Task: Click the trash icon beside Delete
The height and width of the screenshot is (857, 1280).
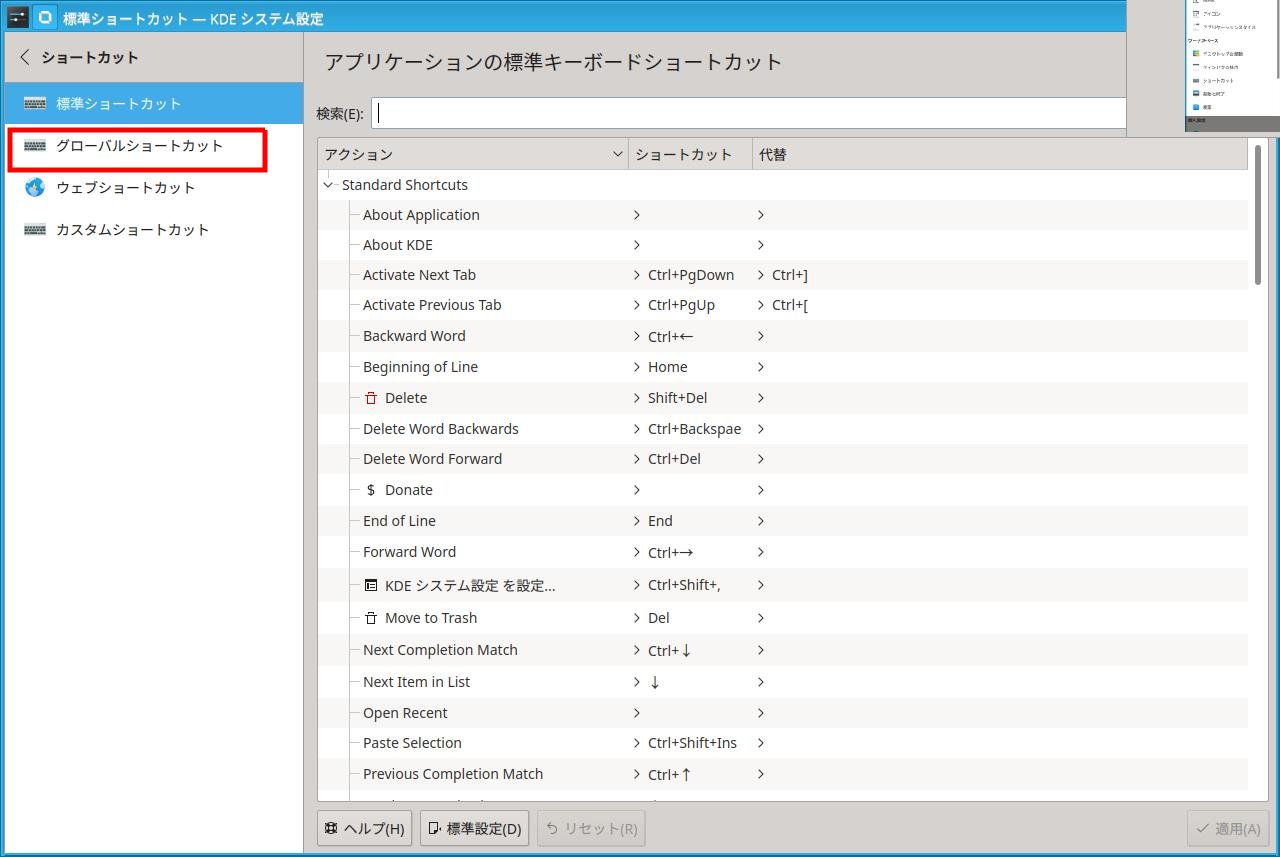Action: (371, 398)
